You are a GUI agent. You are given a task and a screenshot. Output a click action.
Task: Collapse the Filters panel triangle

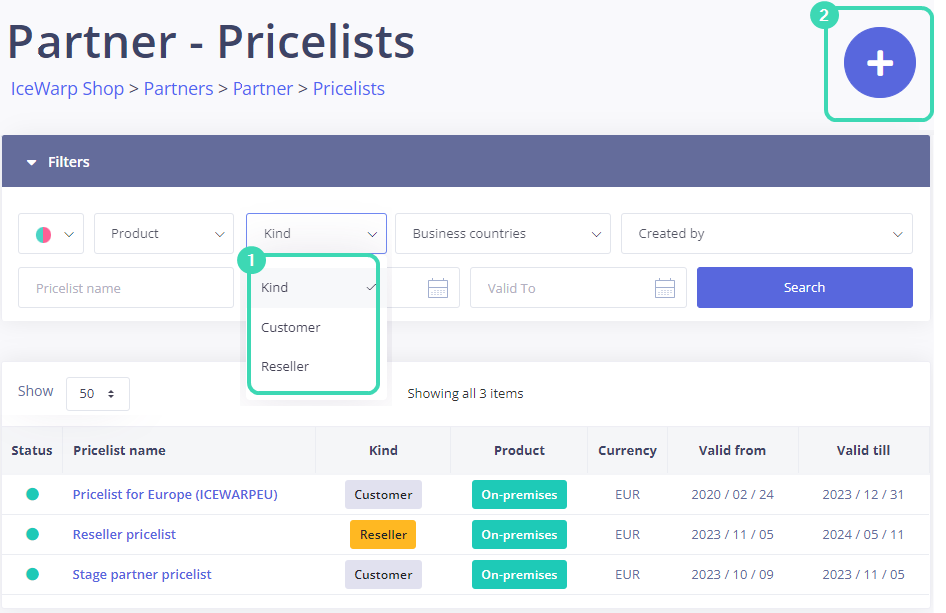(32, 162)
